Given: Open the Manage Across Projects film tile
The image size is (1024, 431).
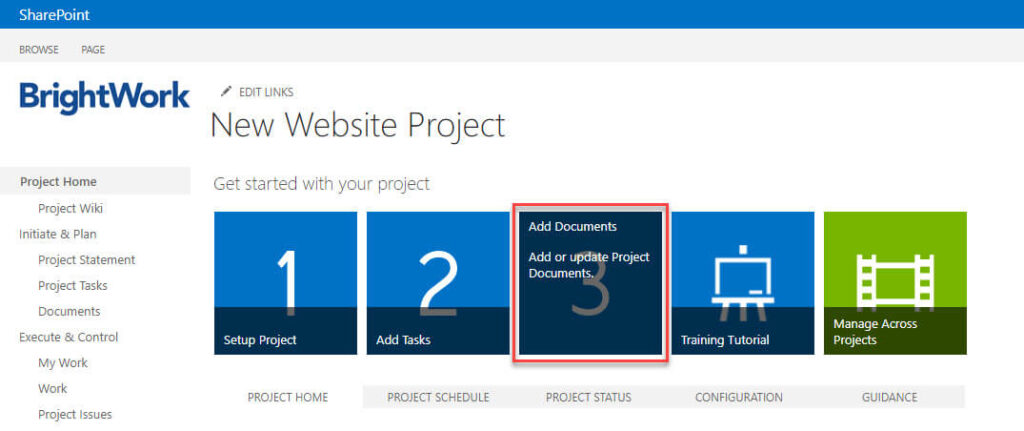Looking at the screenshot, I should coord(895,283).
